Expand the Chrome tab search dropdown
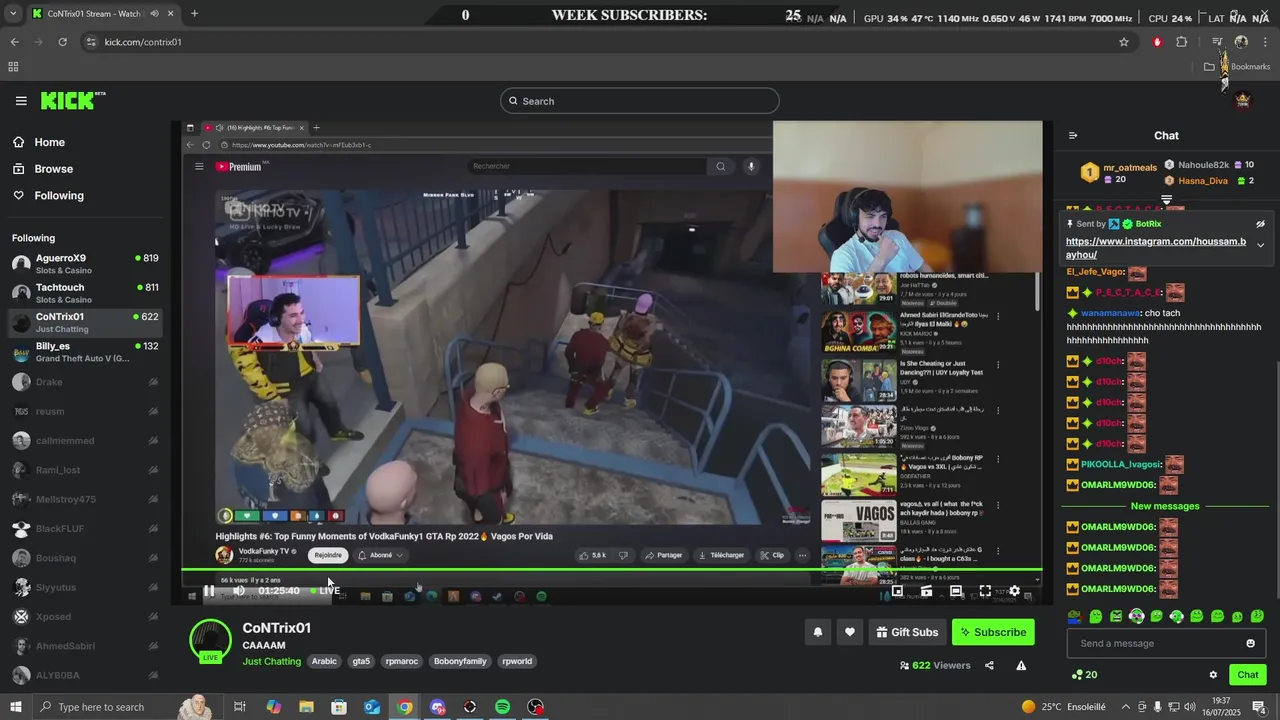This screenshot has width=1280, height=720. (13, 14)
